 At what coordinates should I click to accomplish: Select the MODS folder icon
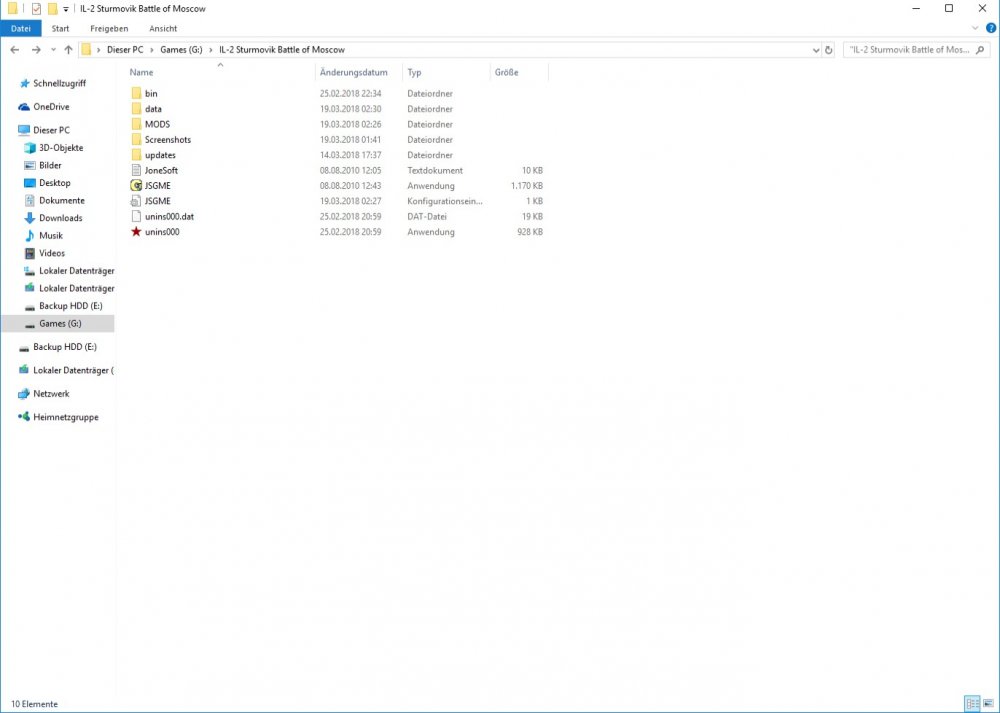[136, 124]
